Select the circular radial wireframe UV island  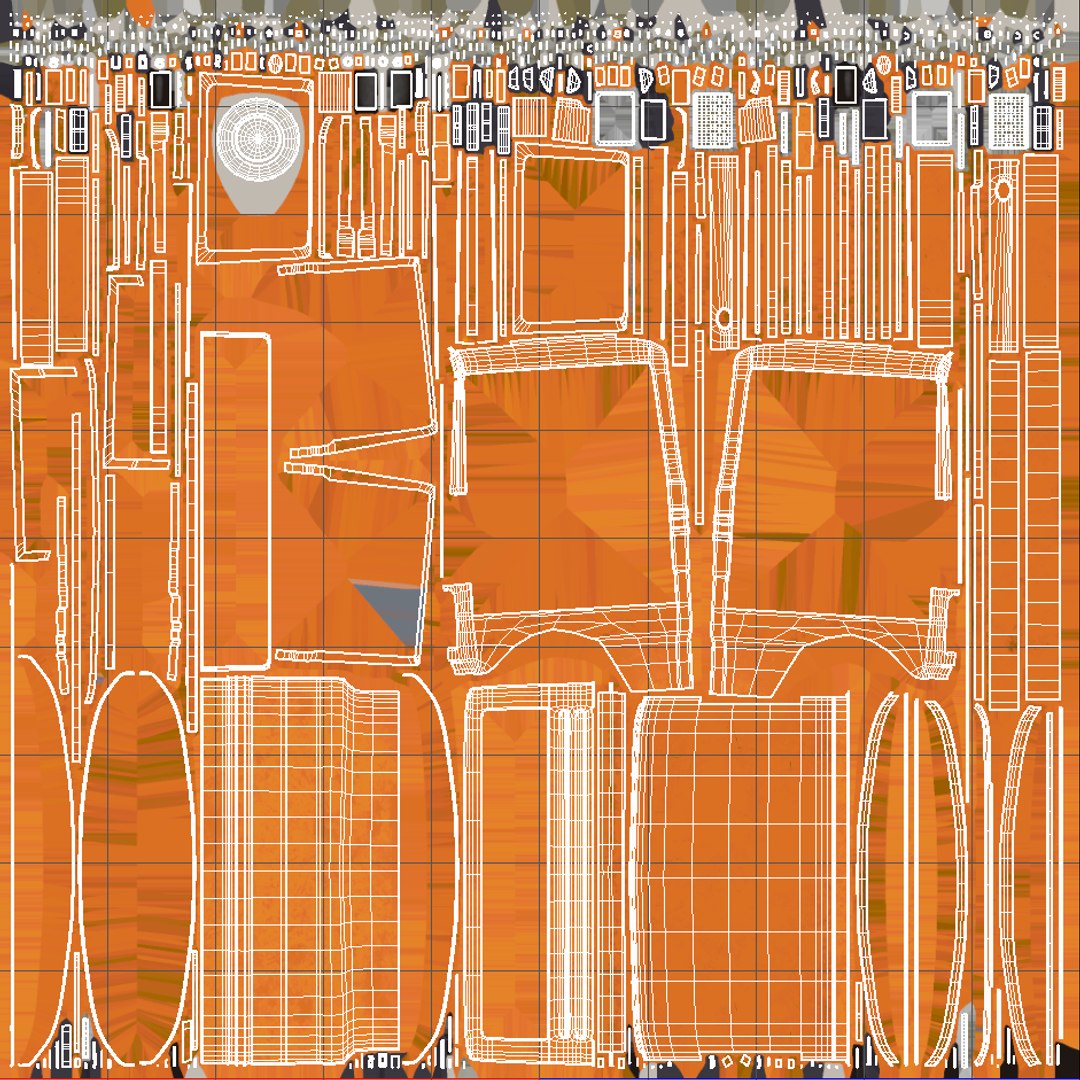pyautogui.click(x=258, y=140)
